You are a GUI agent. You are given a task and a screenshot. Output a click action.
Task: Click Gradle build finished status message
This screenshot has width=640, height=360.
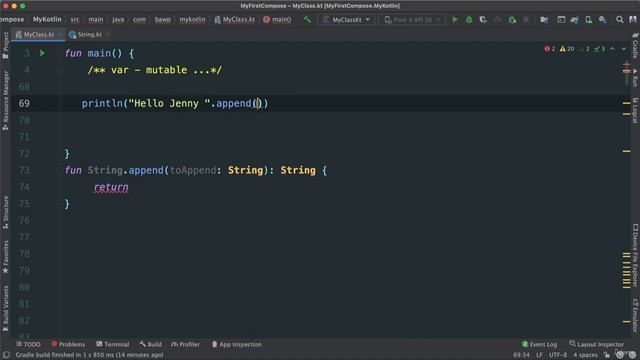89,355
